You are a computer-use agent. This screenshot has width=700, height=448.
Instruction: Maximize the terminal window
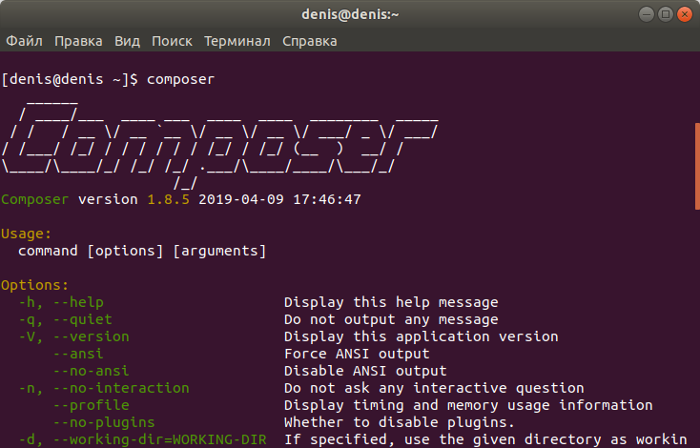[665, 14]
